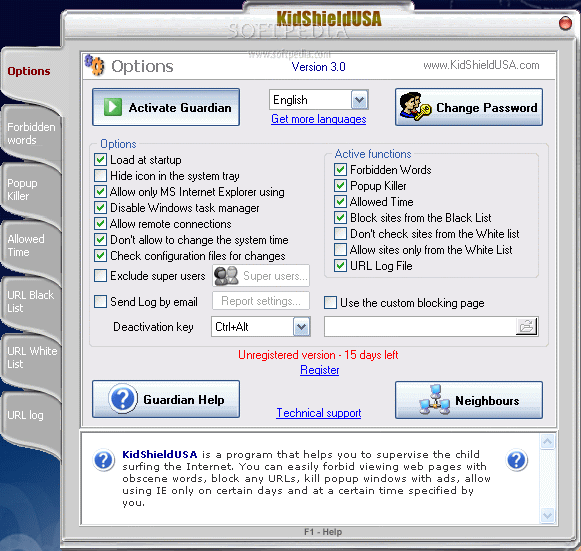Click the red close button of KidShieldUSA
Viewport: 581px width, 551px height.
[x=565, y=23]
